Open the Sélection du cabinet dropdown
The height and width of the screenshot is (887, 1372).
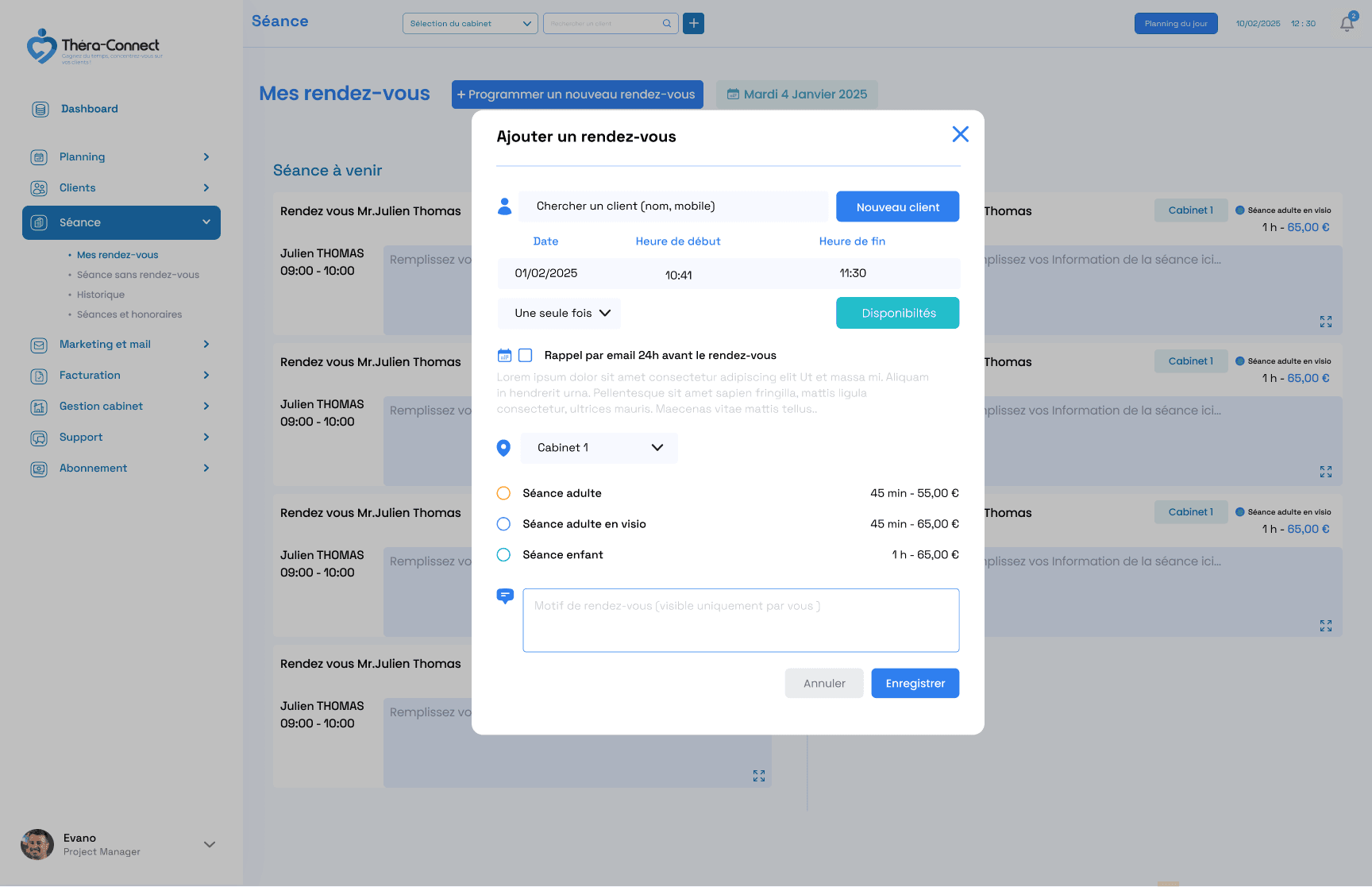click(x=469, y=23)
